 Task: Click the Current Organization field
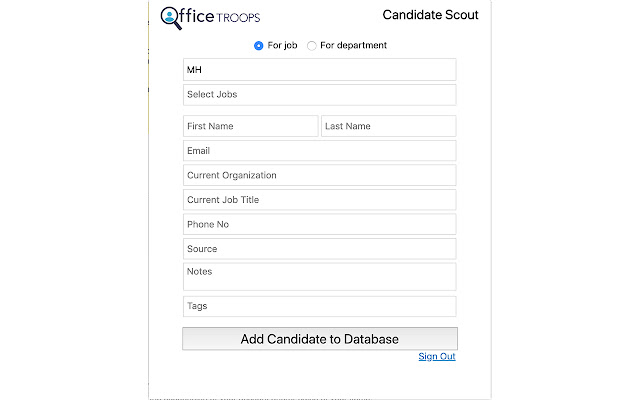(319, 175)
